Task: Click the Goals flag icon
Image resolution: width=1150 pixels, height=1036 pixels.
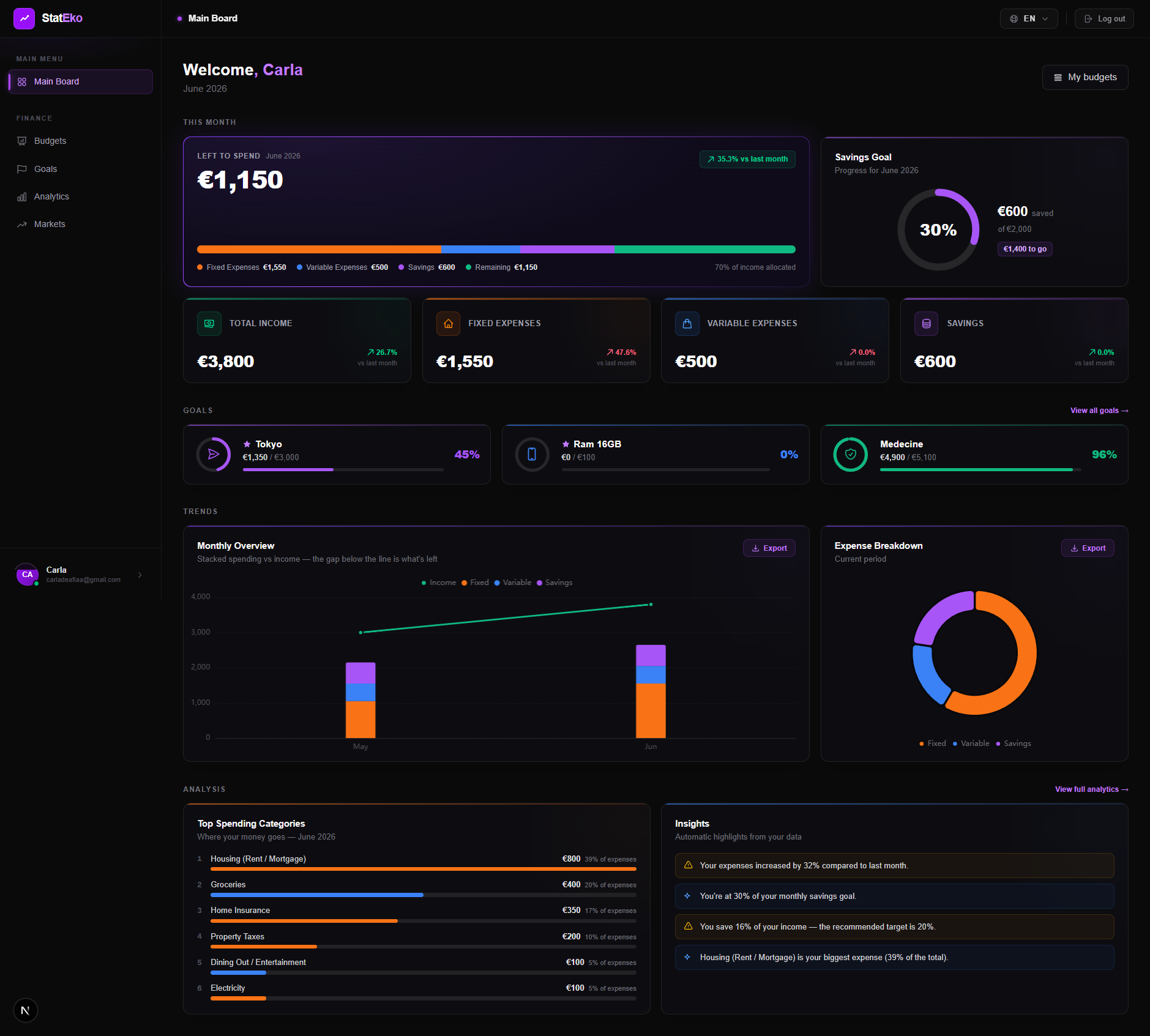Action: (22, 169)
